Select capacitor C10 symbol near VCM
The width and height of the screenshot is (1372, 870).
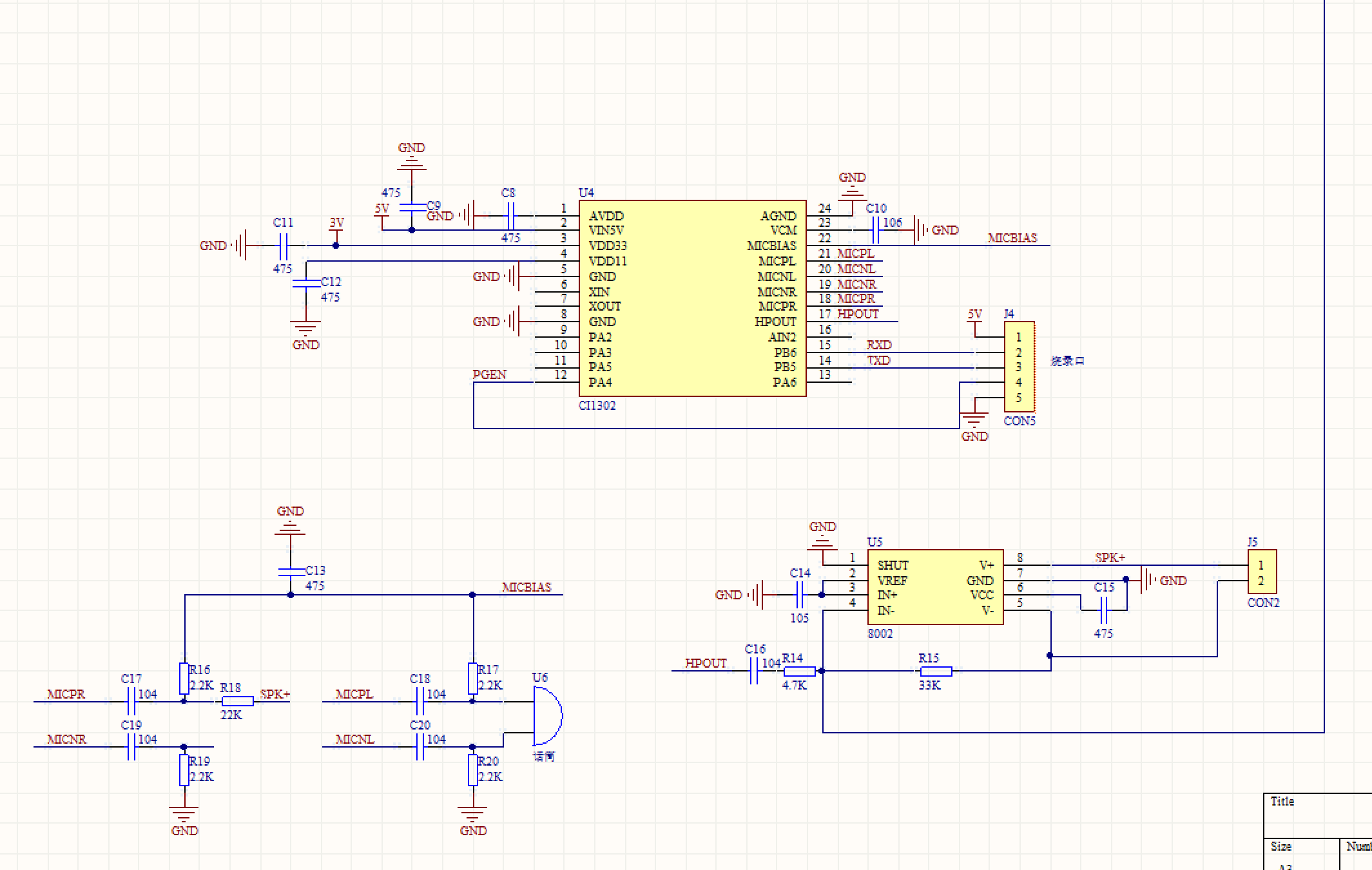tap(875, 230)
